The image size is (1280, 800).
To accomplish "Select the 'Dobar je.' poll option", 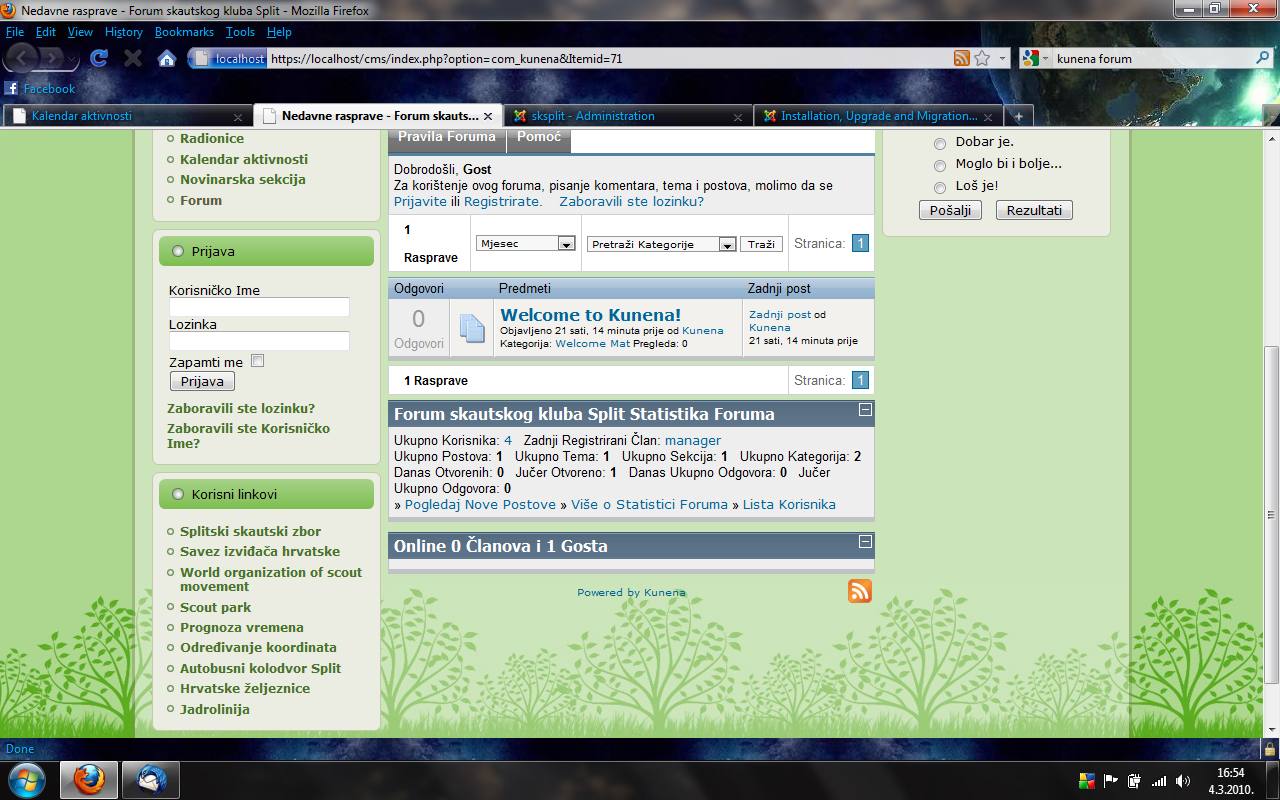I will pos(939,143).
